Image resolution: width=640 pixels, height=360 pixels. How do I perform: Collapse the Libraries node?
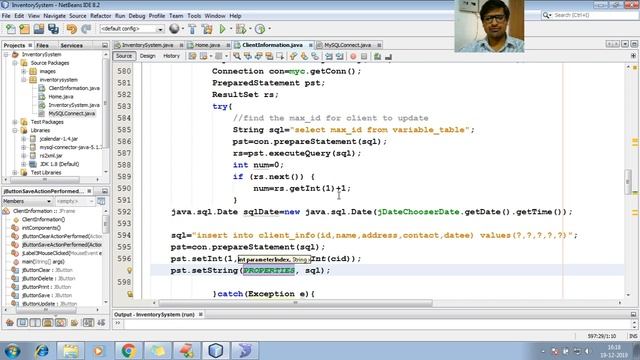(15, 130)
